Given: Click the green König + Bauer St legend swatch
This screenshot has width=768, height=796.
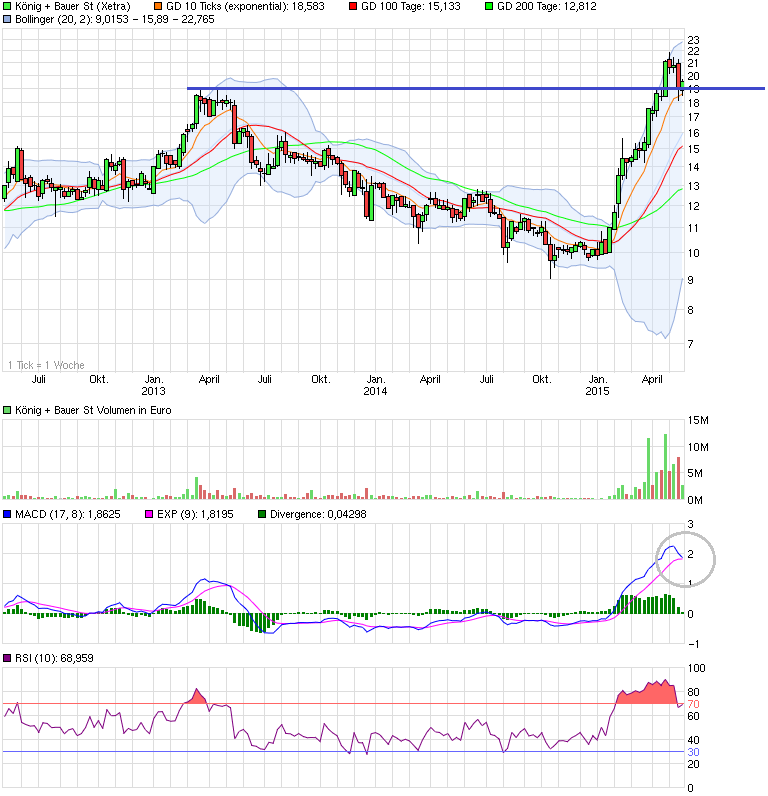Looking at the screenshot, I should [8, 6].
